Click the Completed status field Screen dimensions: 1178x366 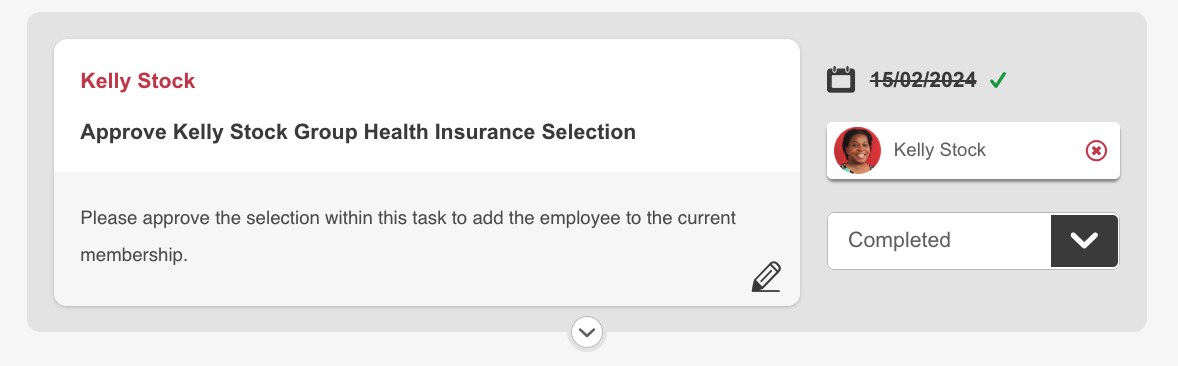[973, 240]
